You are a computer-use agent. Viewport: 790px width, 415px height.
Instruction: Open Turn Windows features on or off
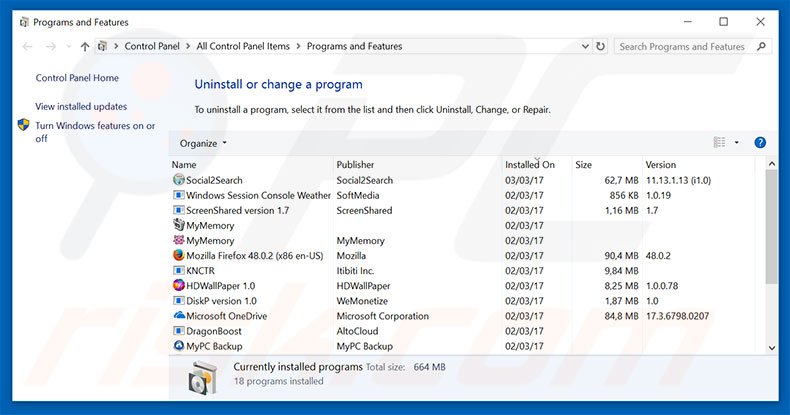coord(95,132)
